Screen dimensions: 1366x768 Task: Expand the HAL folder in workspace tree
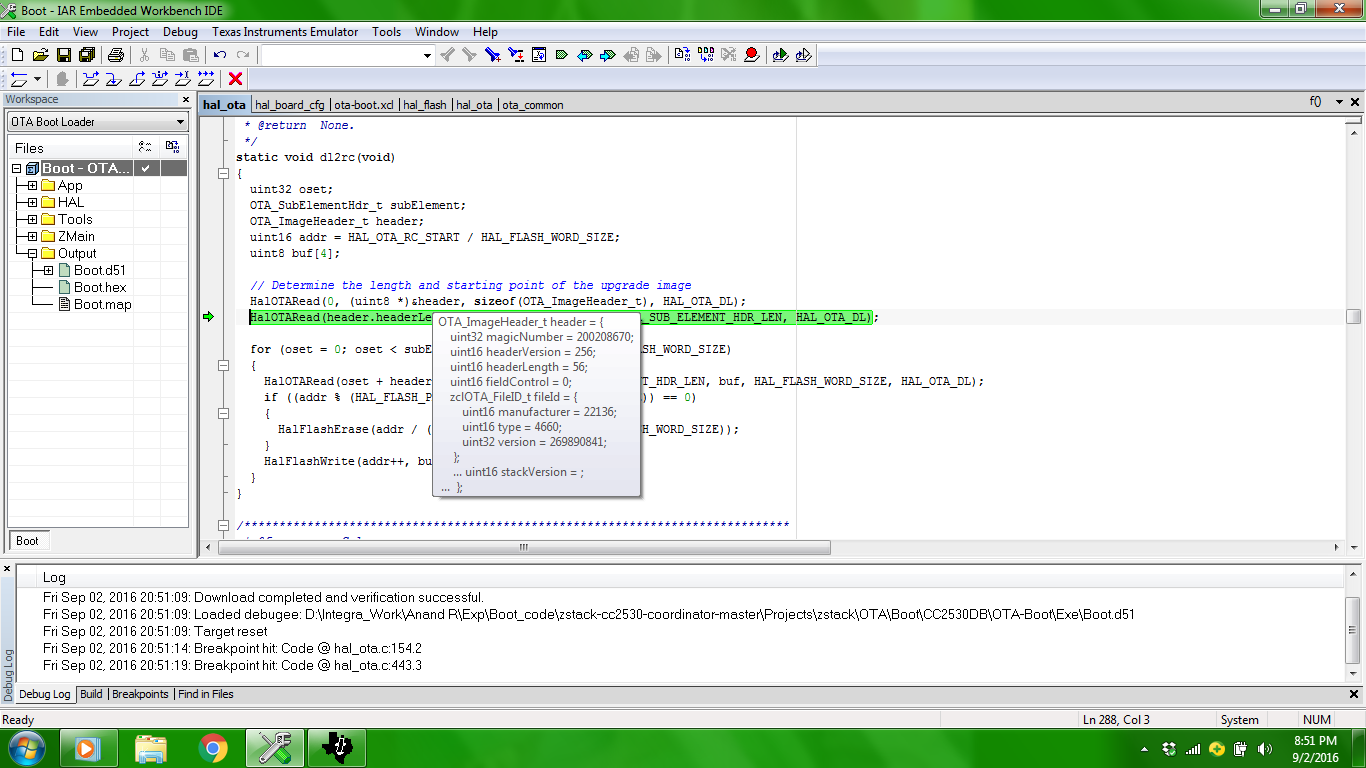click(x=33, y=202)
